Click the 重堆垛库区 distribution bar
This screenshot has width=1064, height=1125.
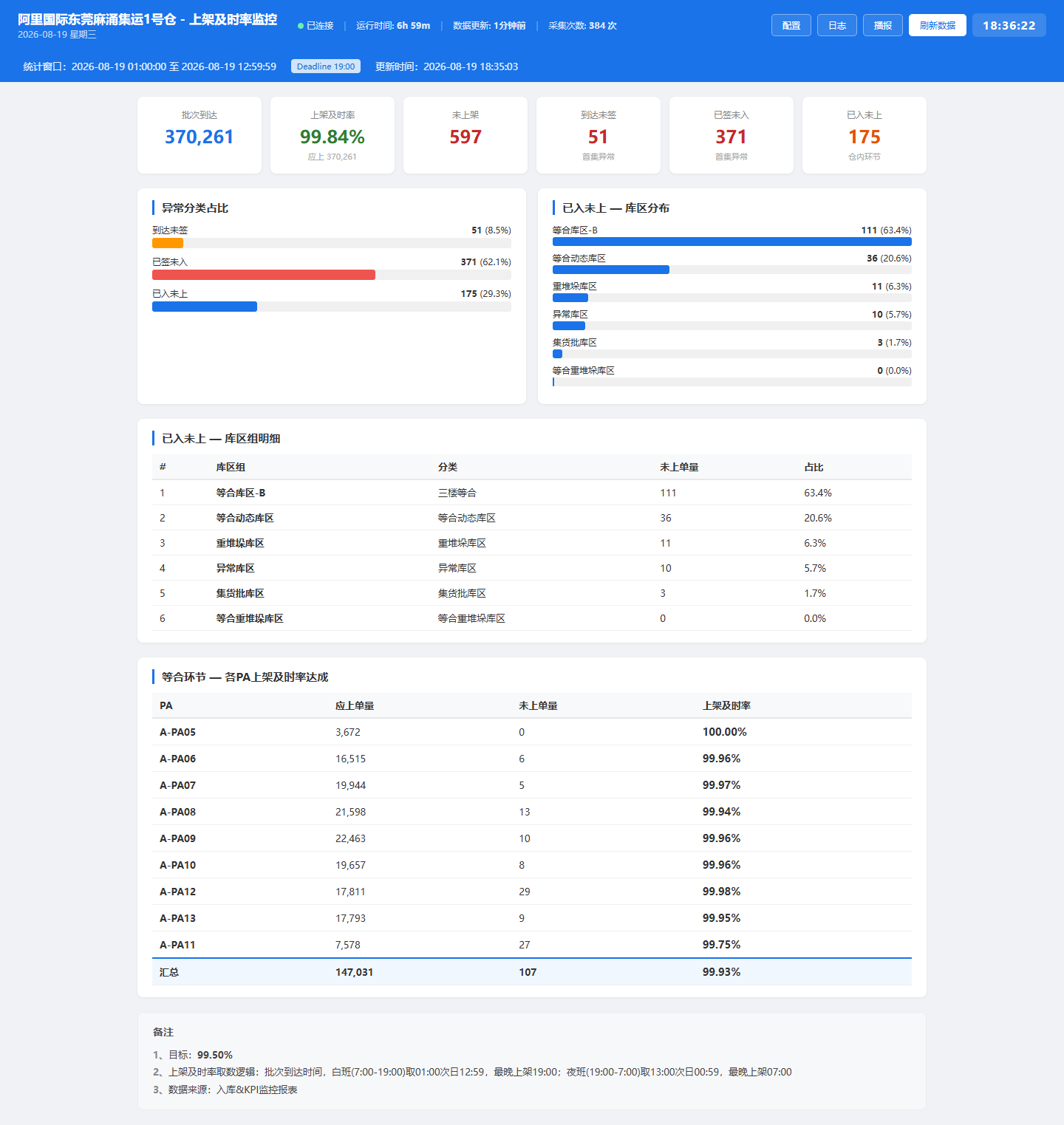tap(570, 298)
